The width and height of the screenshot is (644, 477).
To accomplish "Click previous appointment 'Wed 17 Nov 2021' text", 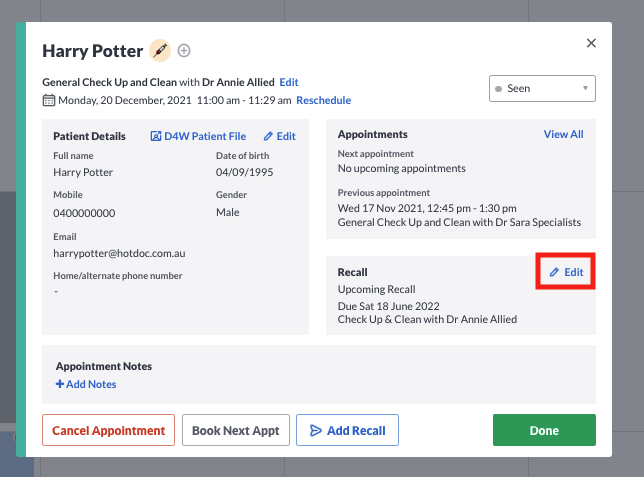I will [x=427, y=208].
